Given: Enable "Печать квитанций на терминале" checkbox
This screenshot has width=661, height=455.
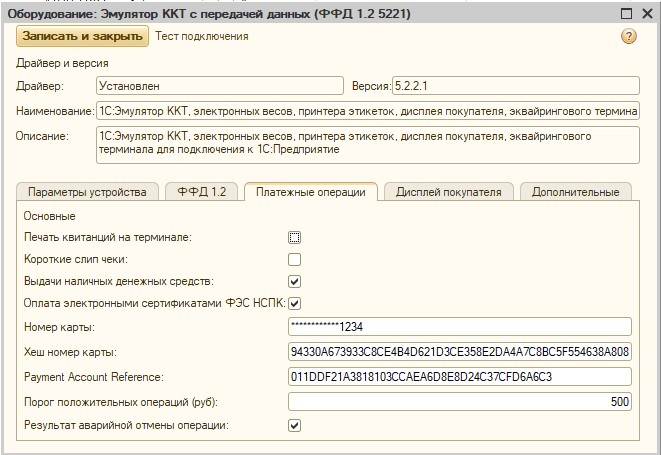Looking at the screenshot, I should [x=295, y=237].
